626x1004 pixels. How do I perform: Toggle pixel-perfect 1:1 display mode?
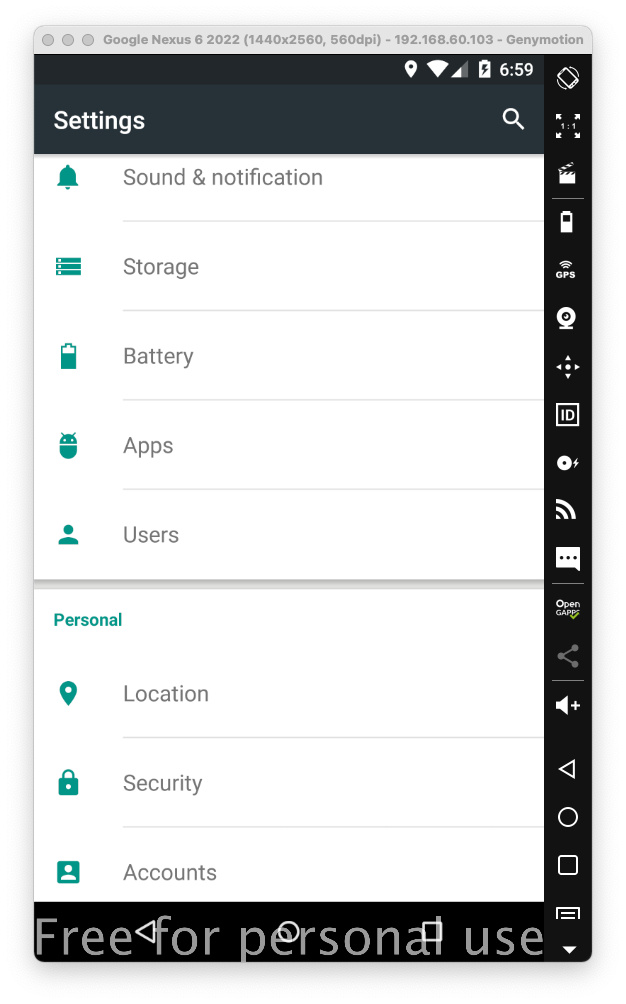(x=567, y=126)
